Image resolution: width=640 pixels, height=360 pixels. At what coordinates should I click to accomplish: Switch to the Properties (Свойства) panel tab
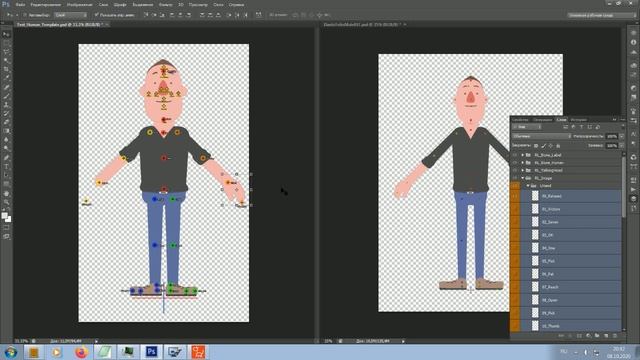click(520, 120)
